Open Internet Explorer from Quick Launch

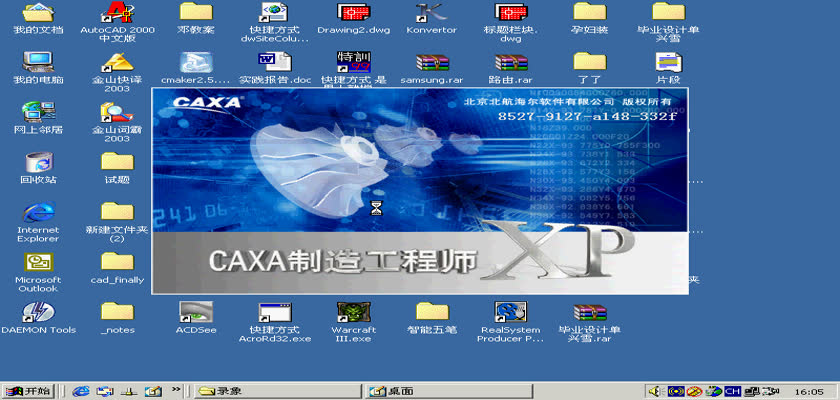tap(81, 391)
